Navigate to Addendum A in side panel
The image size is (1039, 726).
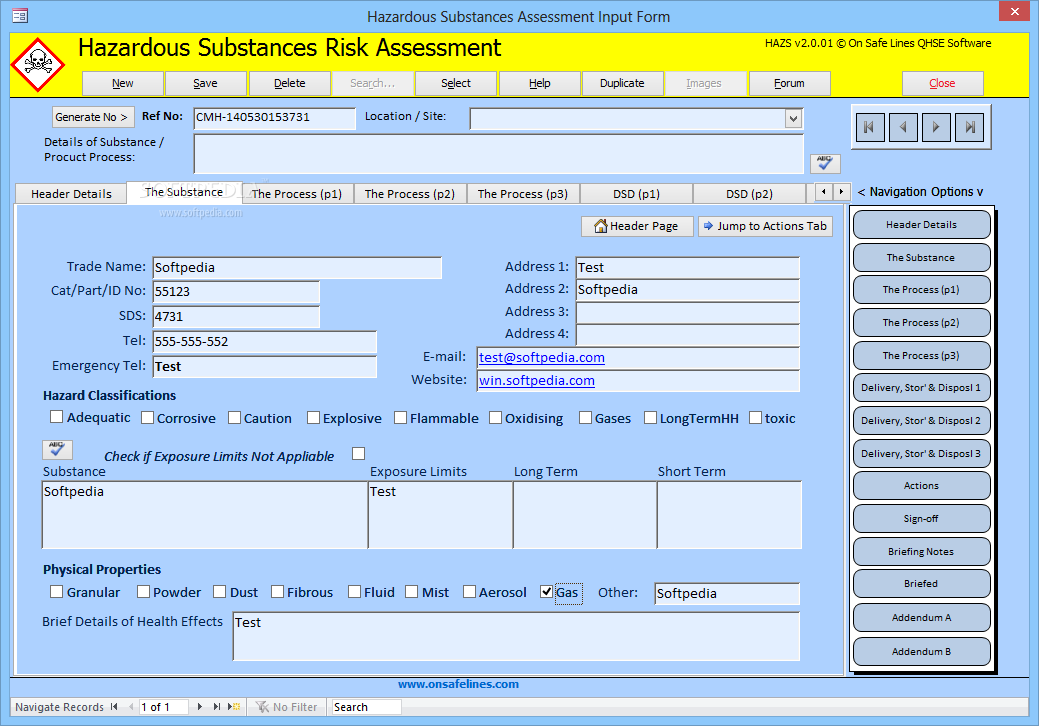pyautogui.click(x=921, y=617)
